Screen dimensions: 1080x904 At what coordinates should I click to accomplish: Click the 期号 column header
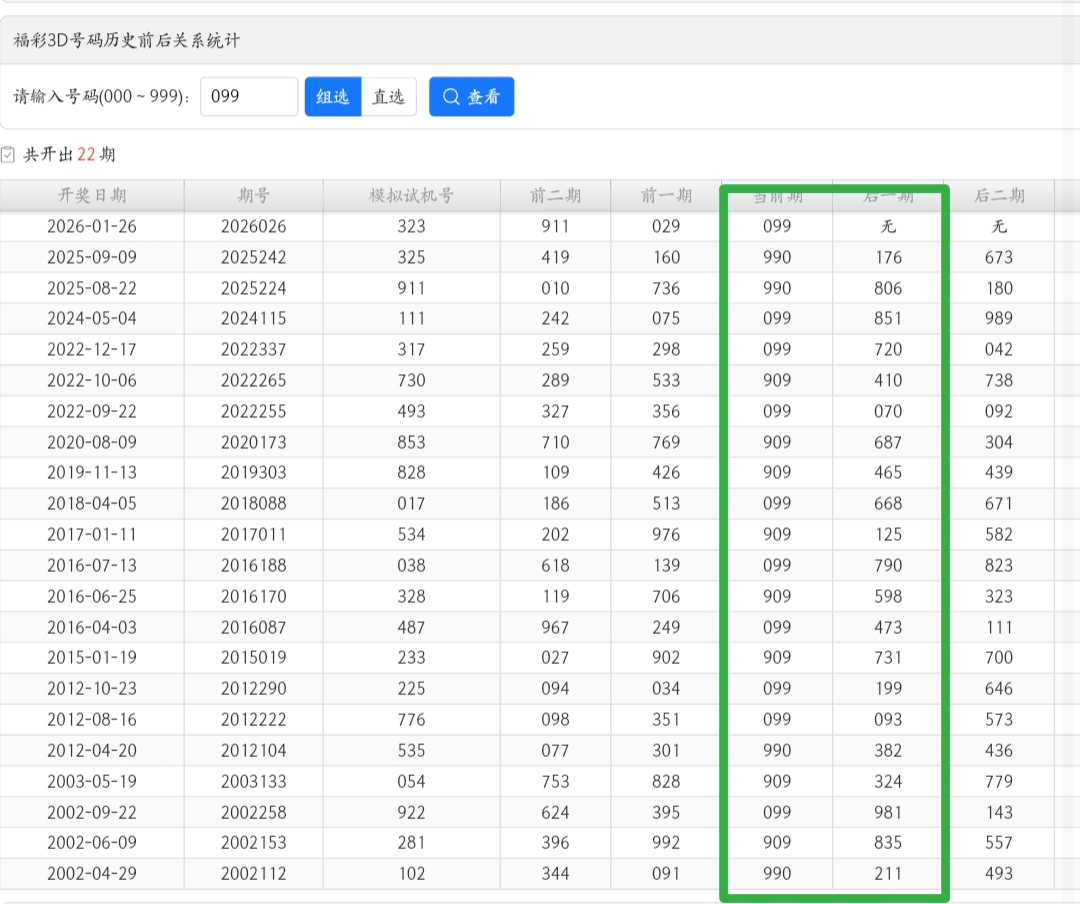tap(253, 196)
